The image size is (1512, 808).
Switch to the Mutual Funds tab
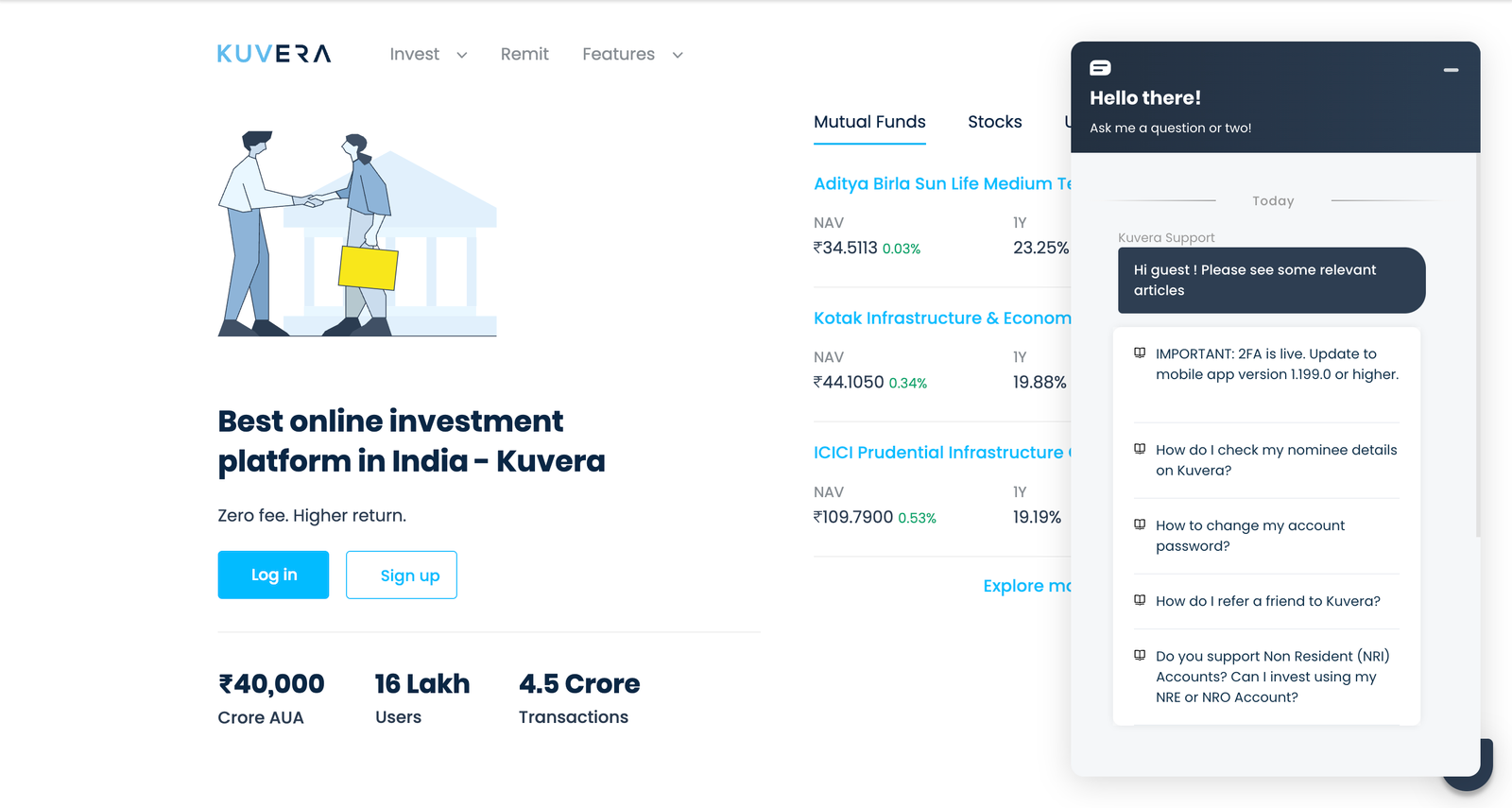869,122
